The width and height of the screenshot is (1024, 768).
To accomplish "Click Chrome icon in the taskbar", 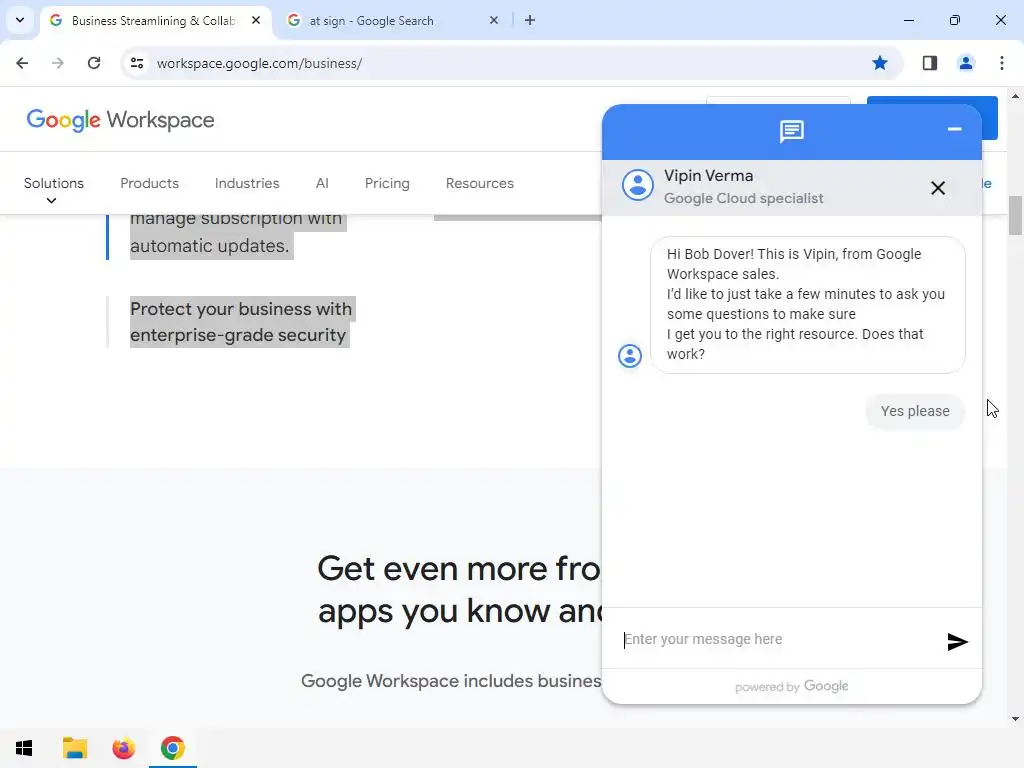I will tap(172, 748).
